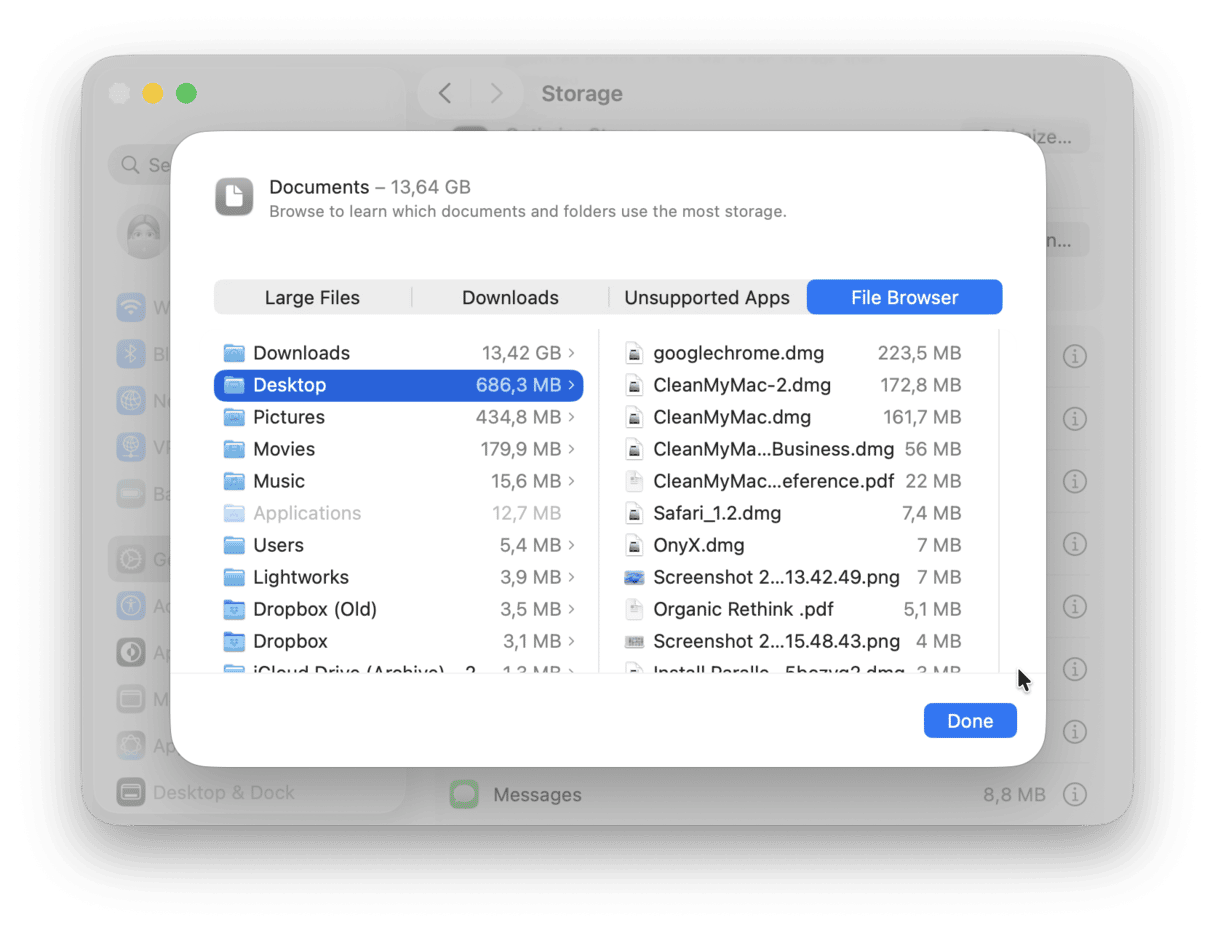Click the PDF icon beside Organic Rethink .pdf
The height and width of the screenshot is (933, 1215).
tap(635, 608)
